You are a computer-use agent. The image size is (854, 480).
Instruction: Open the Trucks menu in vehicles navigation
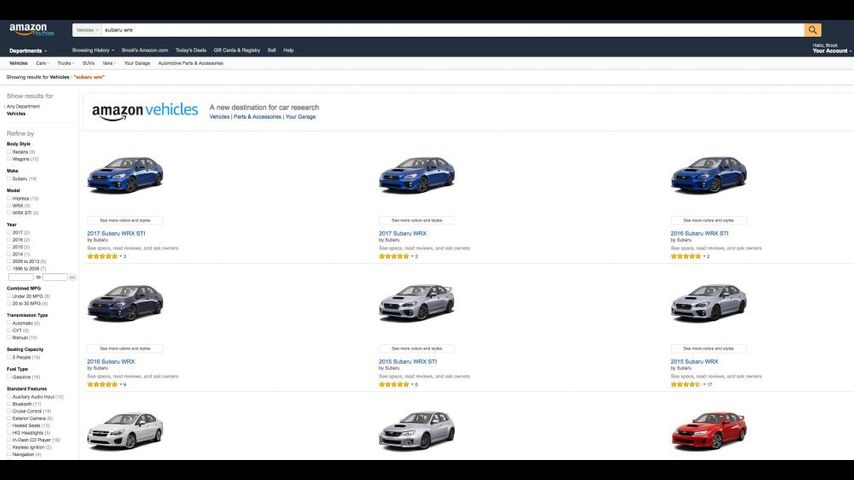tap(65, 63)
